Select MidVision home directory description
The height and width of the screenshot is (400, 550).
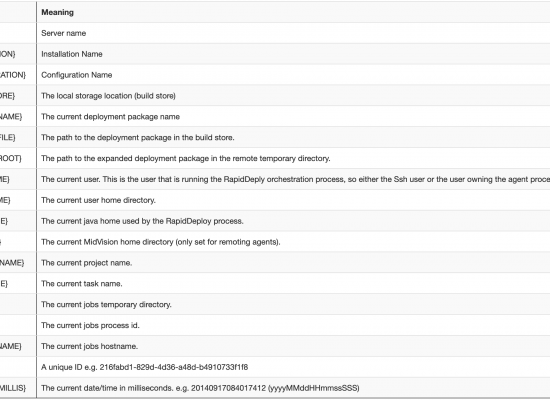tap(161, 242)
